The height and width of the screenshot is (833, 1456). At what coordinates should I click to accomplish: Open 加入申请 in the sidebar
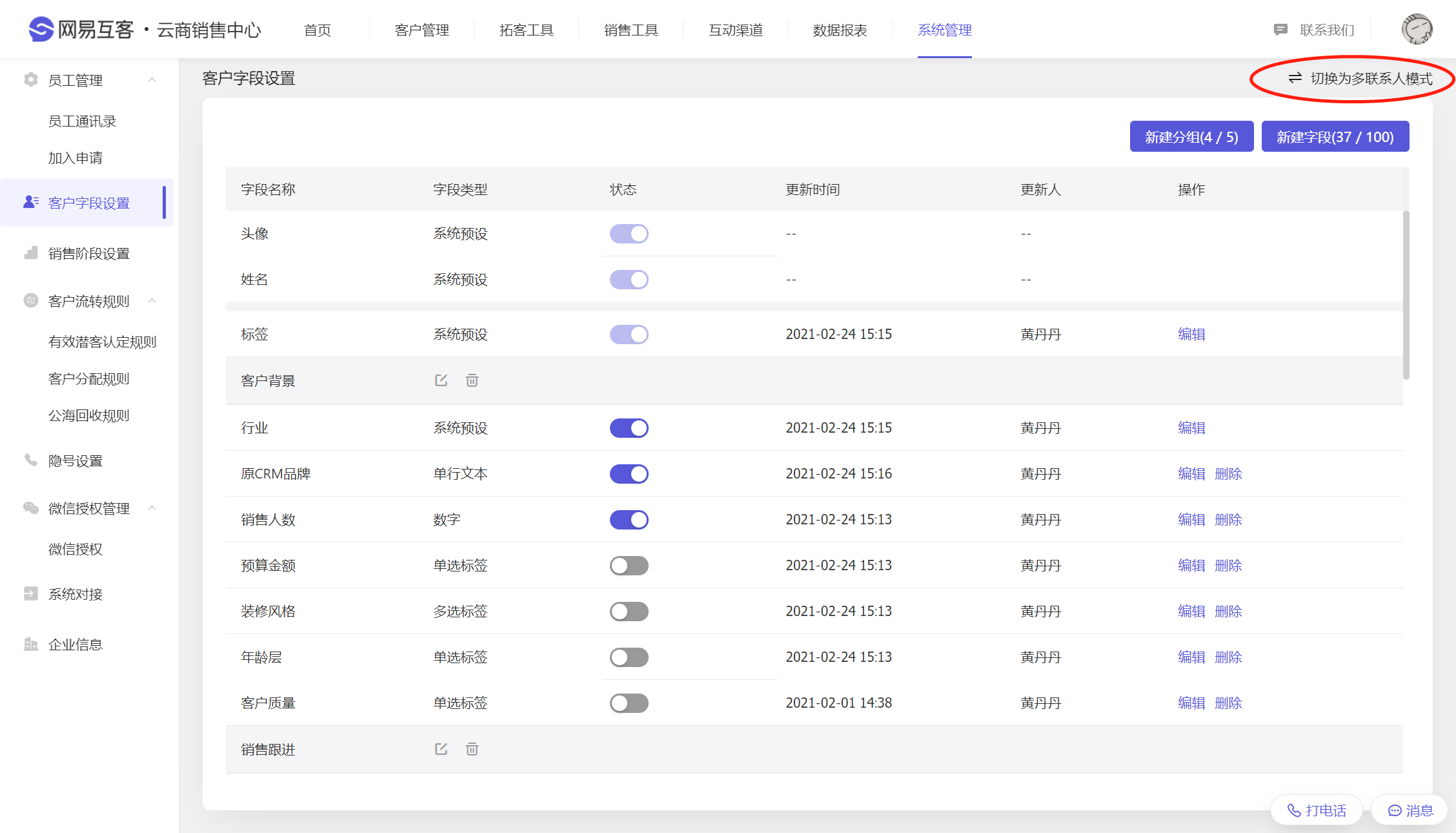click(76, 158)
